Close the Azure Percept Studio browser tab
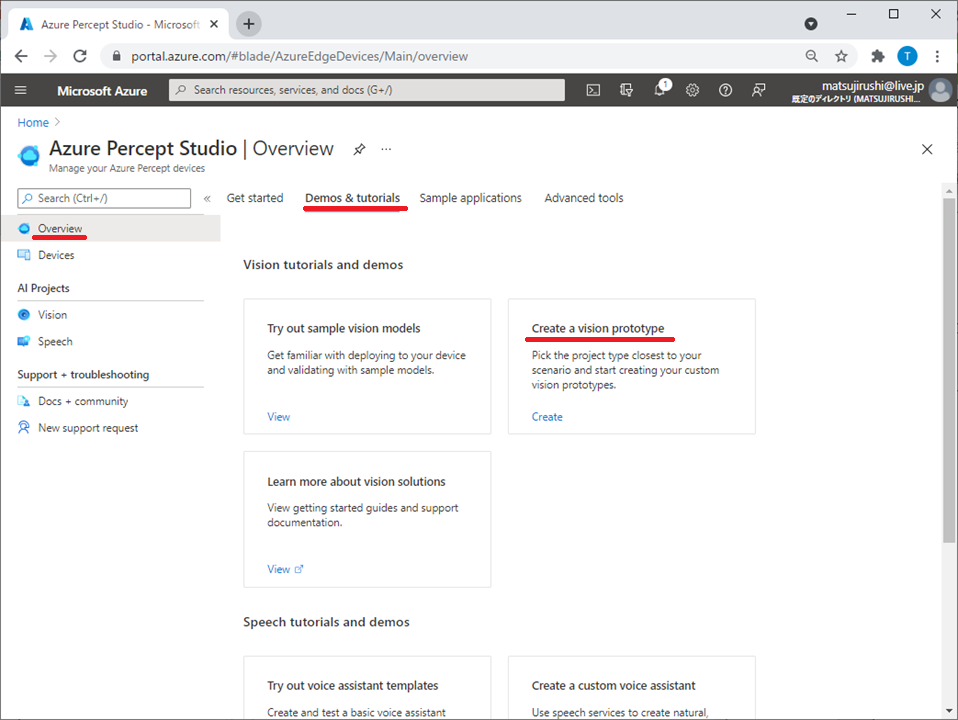The height and width of the screenshot is (720, 958). (x=214, y=24)
